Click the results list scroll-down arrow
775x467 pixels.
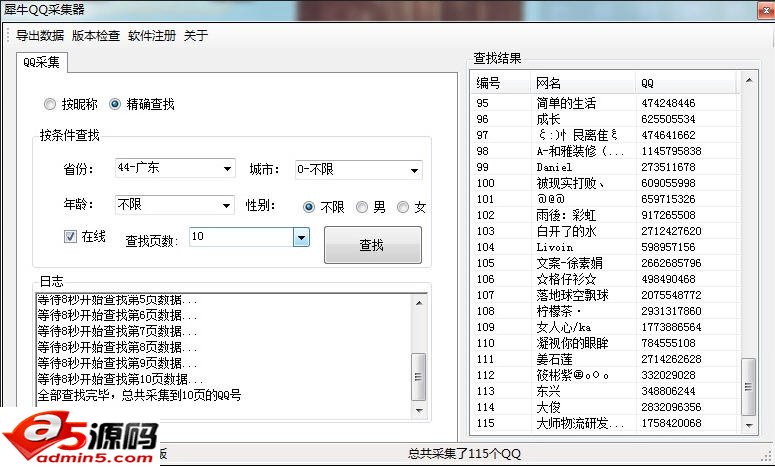pyautogui.click(x=749, y=425)
